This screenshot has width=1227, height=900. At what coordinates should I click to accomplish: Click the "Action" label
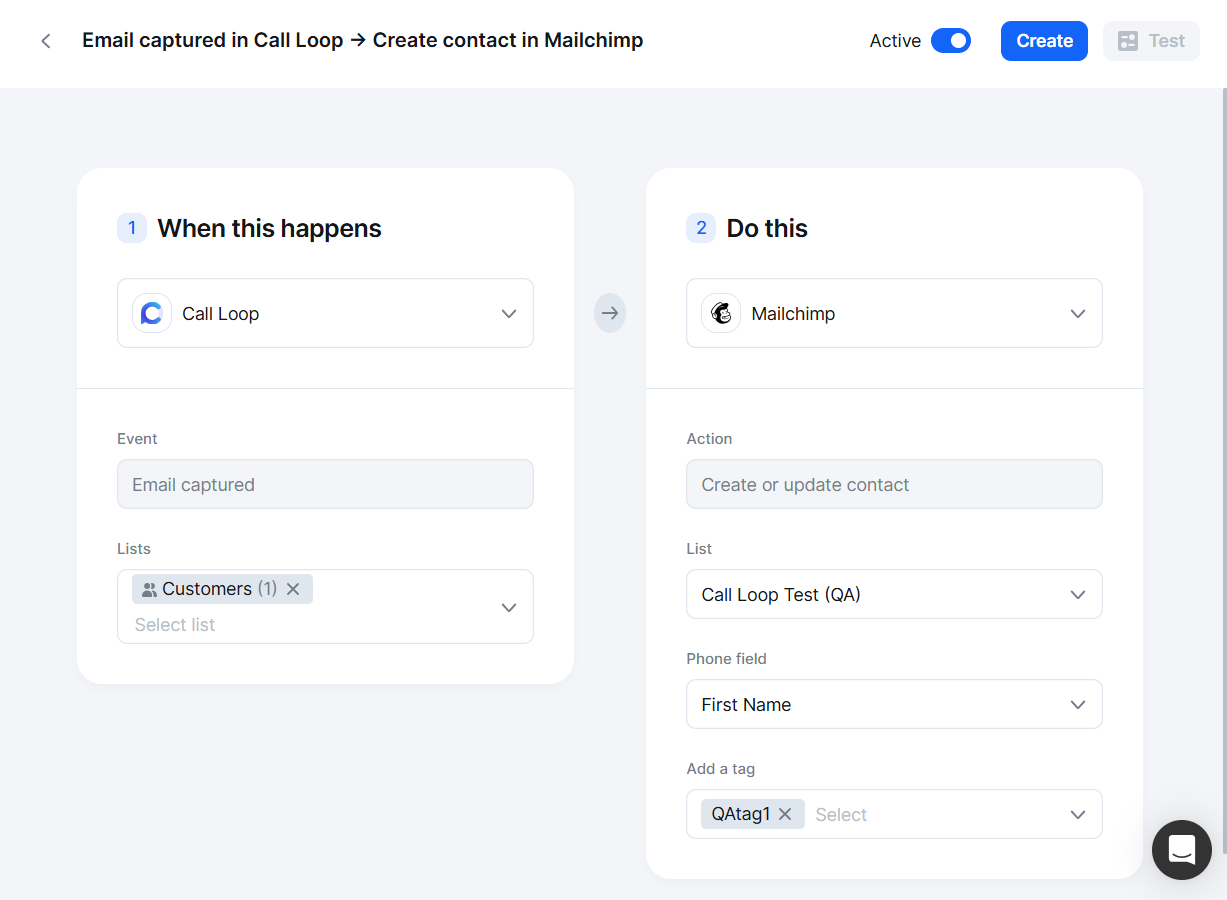(x=709, y=439)
